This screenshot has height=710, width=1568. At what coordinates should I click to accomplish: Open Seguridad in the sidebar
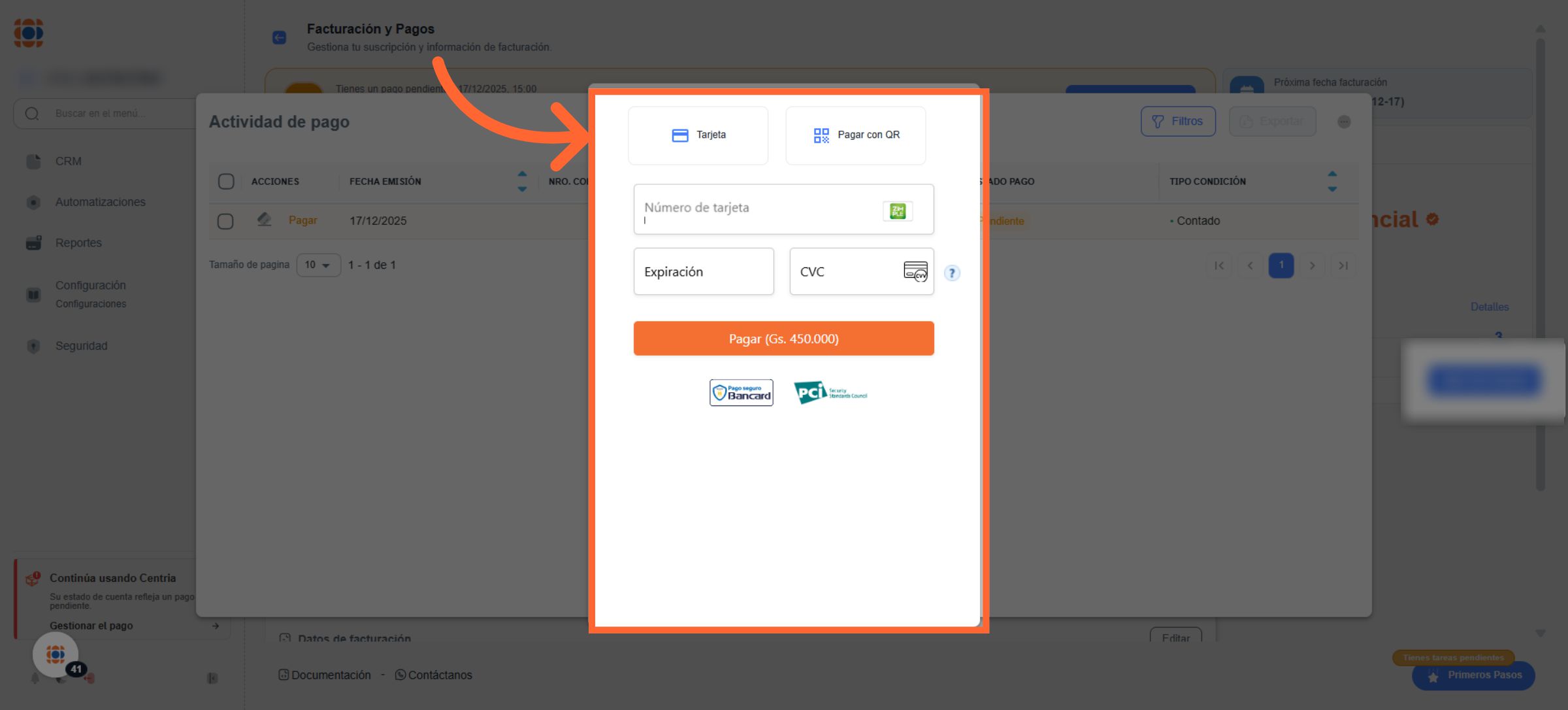(x=81, y=346)
